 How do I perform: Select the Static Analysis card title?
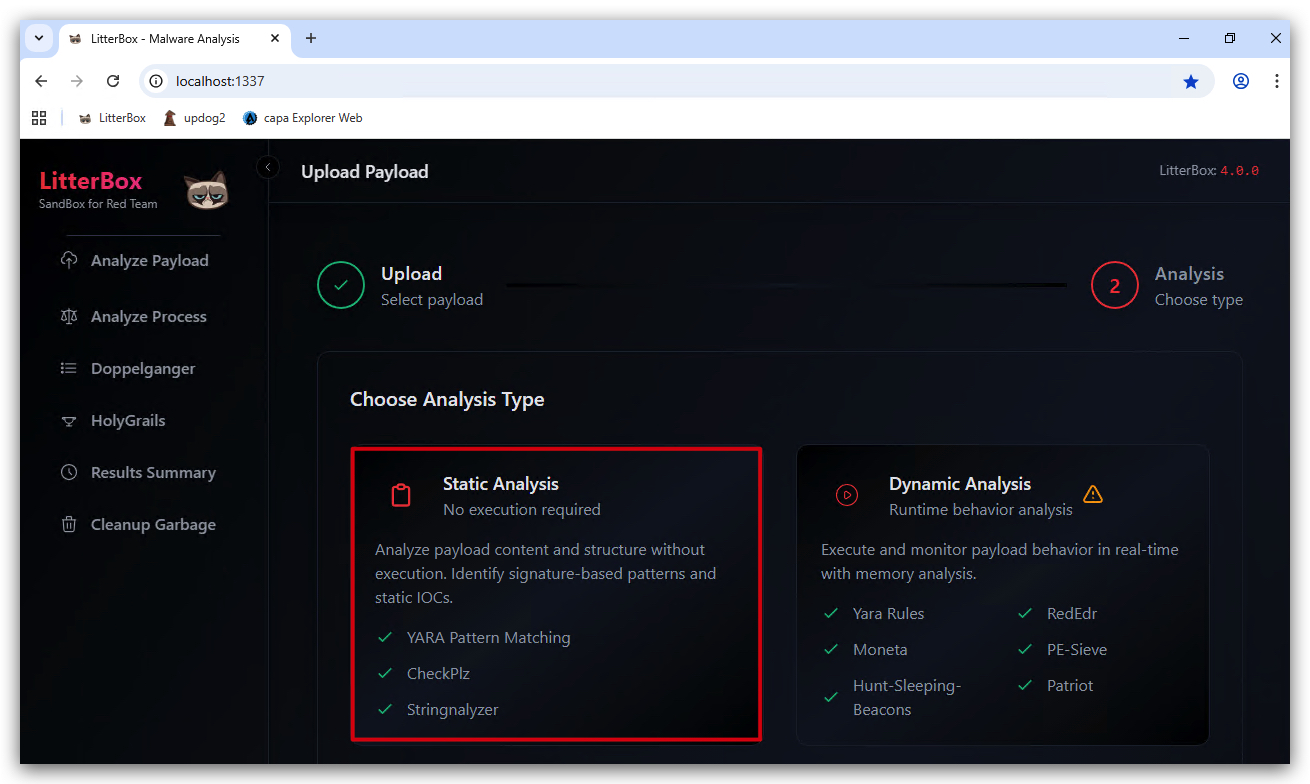[x=501, y=484]
